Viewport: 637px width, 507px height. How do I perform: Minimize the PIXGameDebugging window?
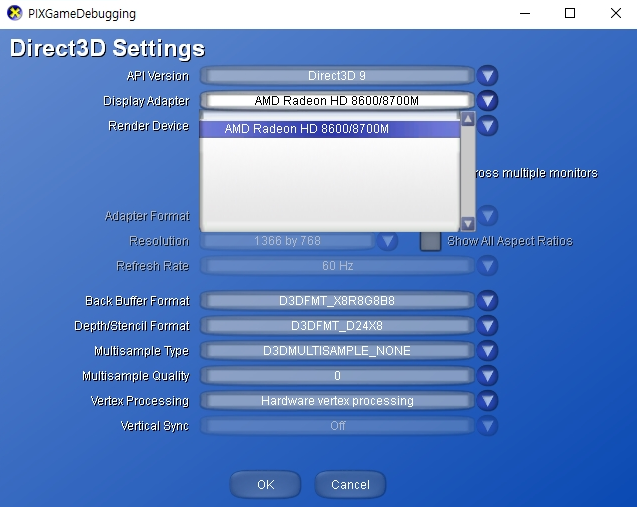525,13
